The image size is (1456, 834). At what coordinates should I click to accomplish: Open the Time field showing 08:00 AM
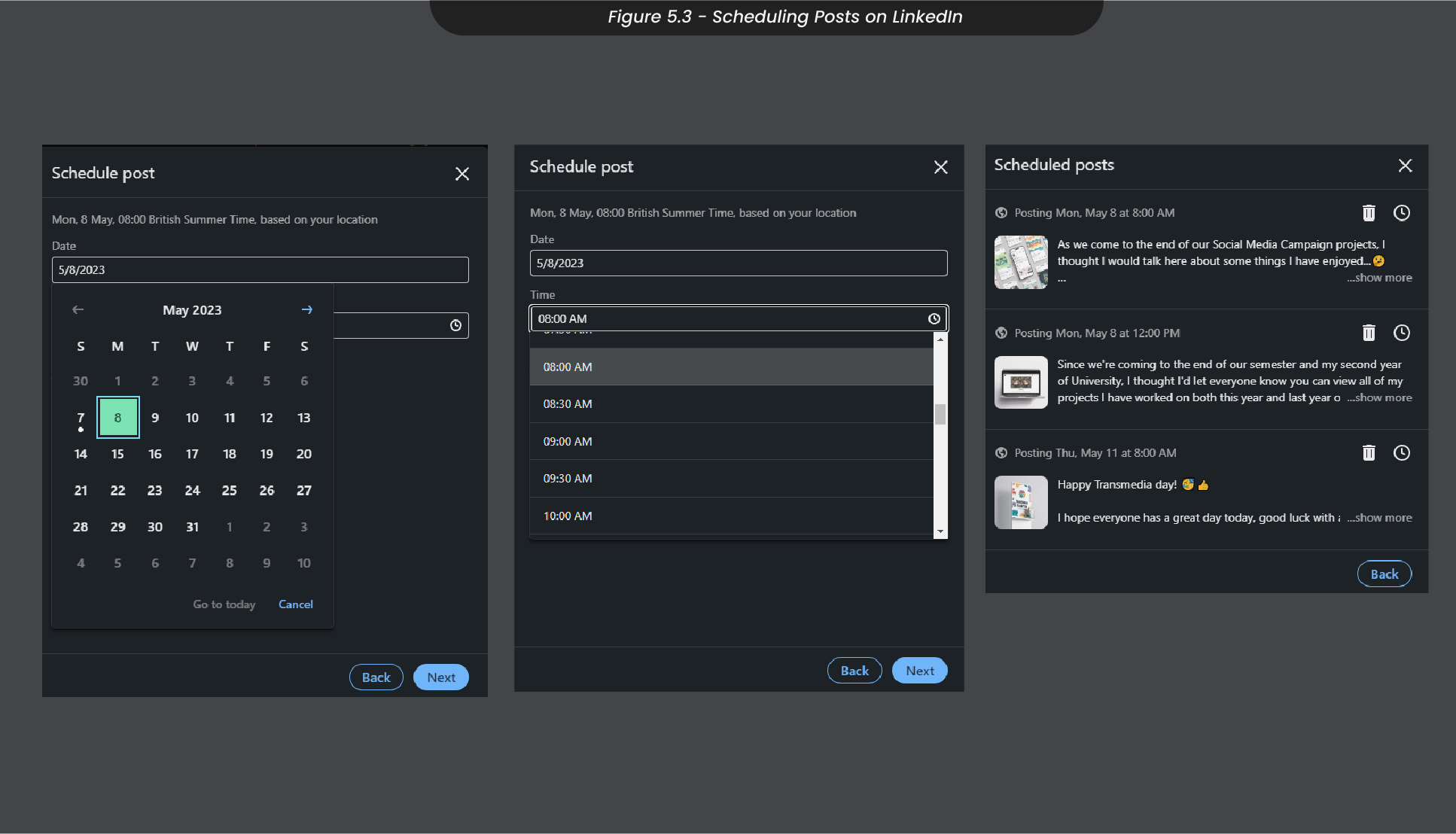click(739, 318)
